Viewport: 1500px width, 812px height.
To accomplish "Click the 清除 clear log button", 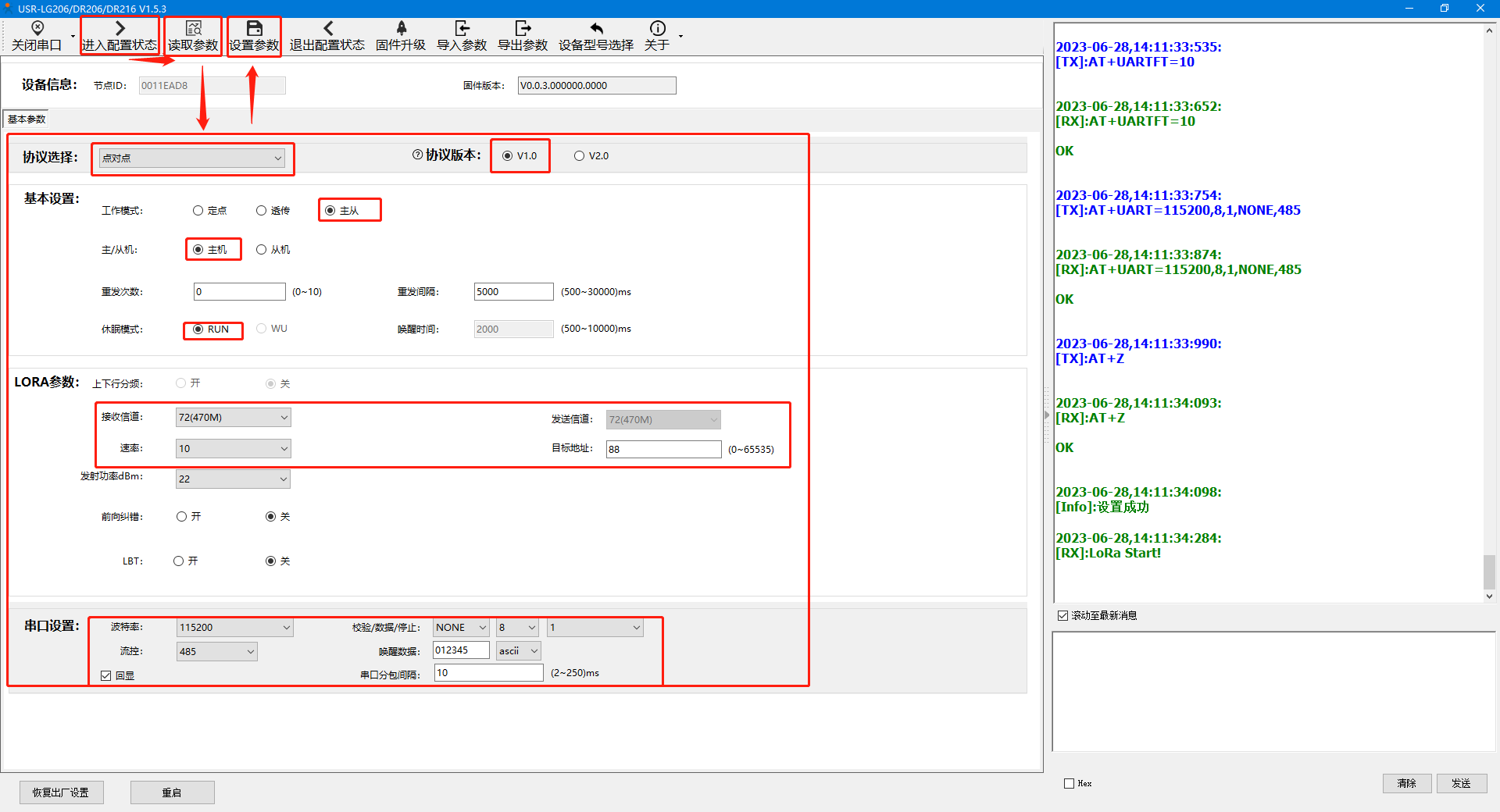I will [x=1406, y=783].
